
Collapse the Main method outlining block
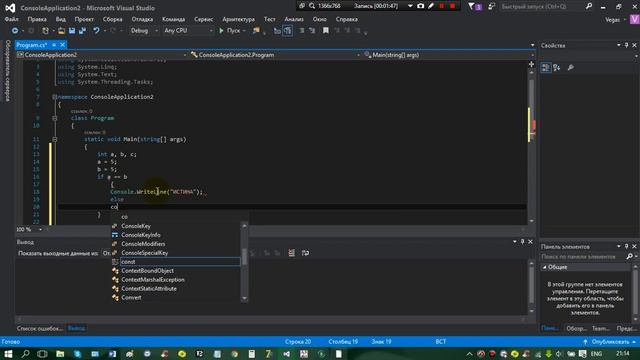click(54, 139)
